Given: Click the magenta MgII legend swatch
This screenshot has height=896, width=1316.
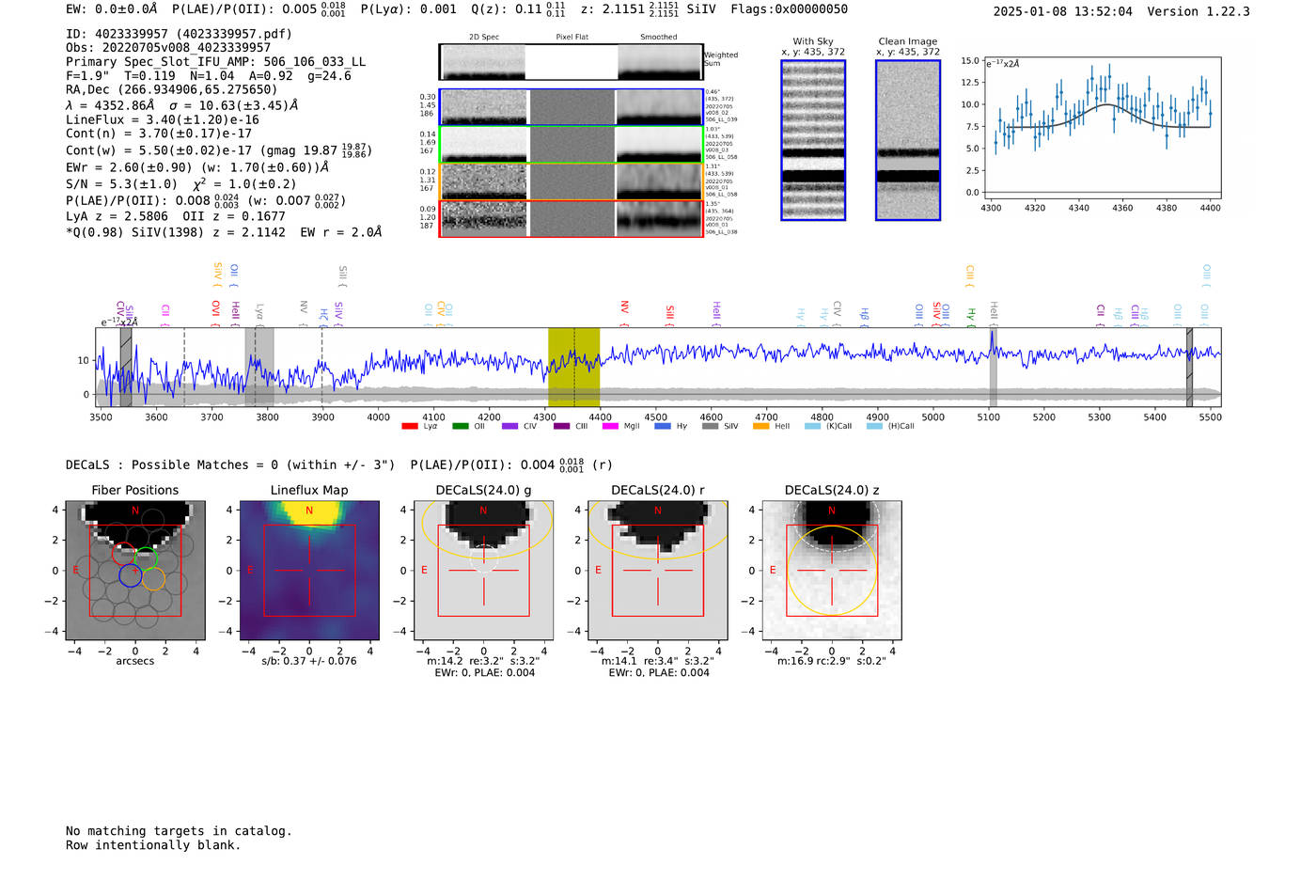Looking at the screenshot, I should click(610, 426).
